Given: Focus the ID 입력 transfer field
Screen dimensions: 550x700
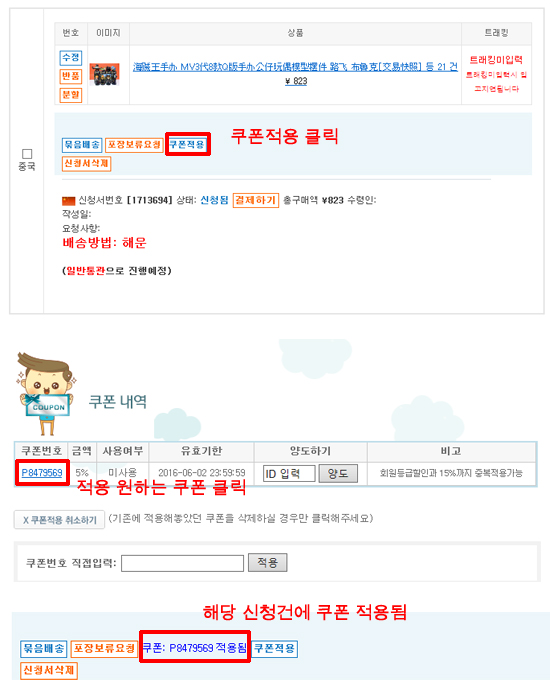Looking at the screenshot, I should pyautogui.click(x=289, y=474).
